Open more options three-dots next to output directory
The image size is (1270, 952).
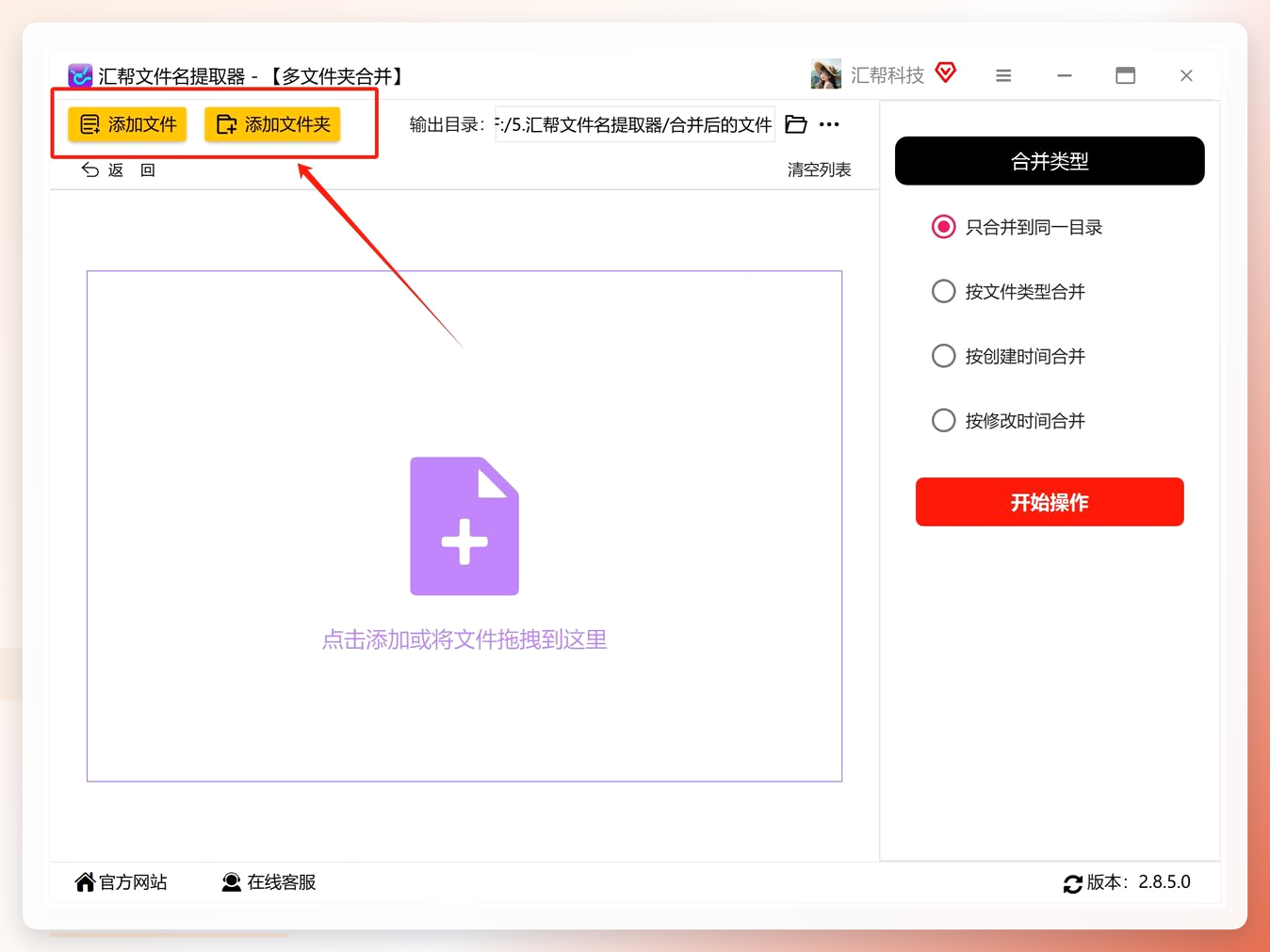[x=829, y=124]
